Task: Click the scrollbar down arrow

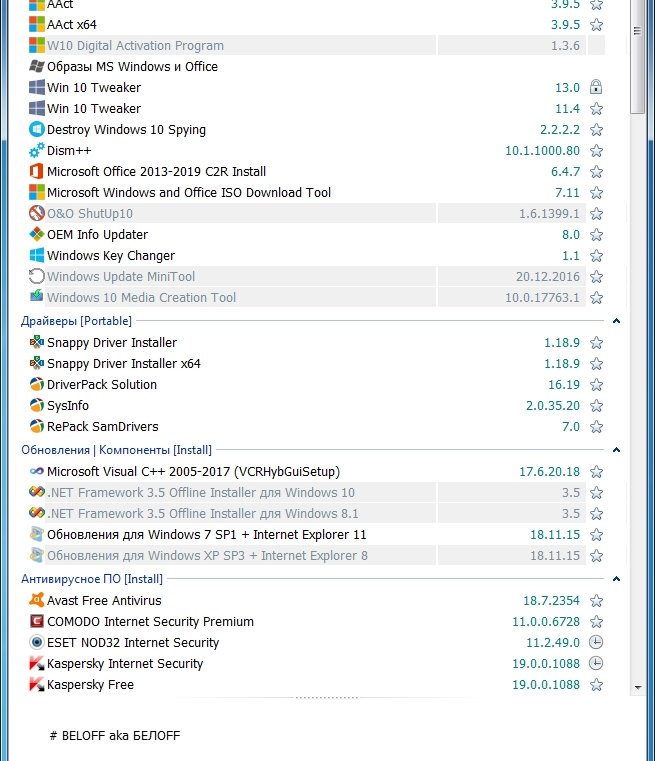Action: click(x=638, y=687)
